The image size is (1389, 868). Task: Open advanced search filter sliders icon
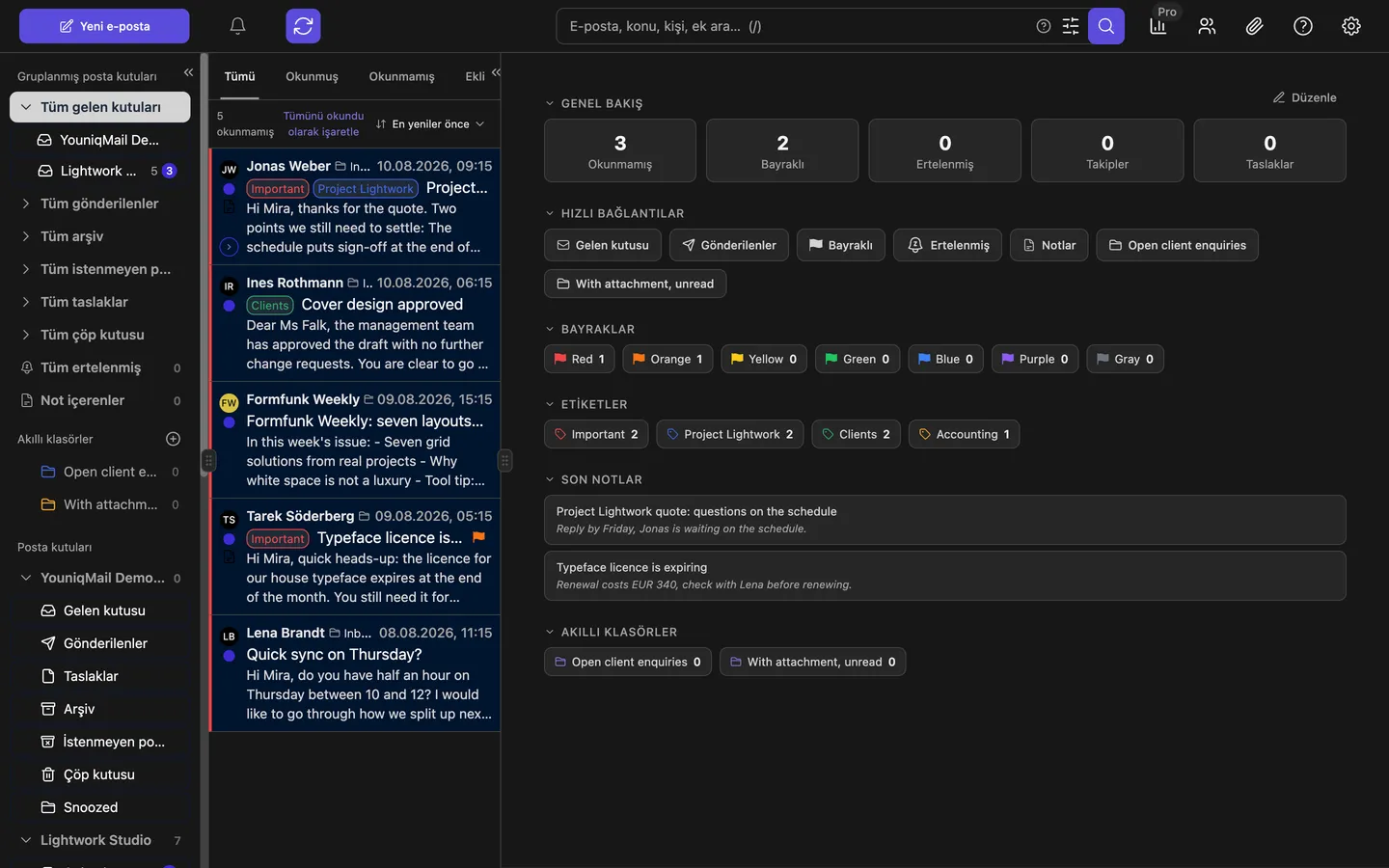(x=1071, y=26)
